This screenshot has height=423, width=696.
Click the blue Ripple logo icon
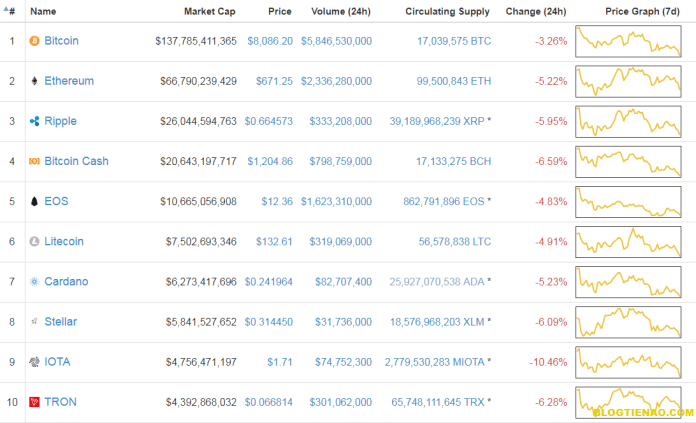[34, 121]
